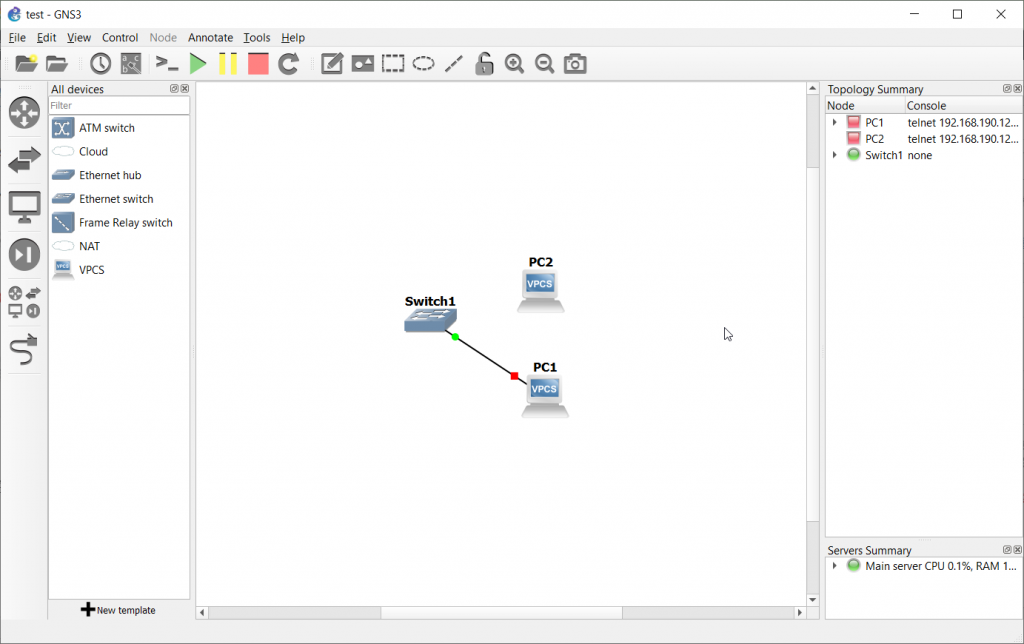Click canvas horizontal scrollbar right arrow

(x=799, y=613)
